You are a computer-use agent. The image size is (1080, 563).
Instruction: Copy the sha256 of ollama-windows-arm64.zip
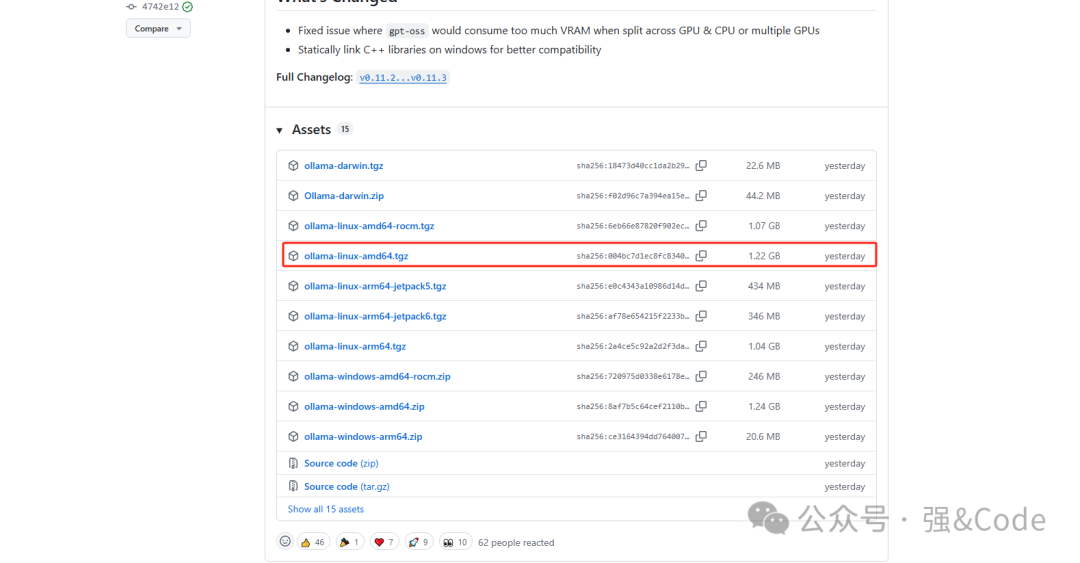(x=701, y=436)
